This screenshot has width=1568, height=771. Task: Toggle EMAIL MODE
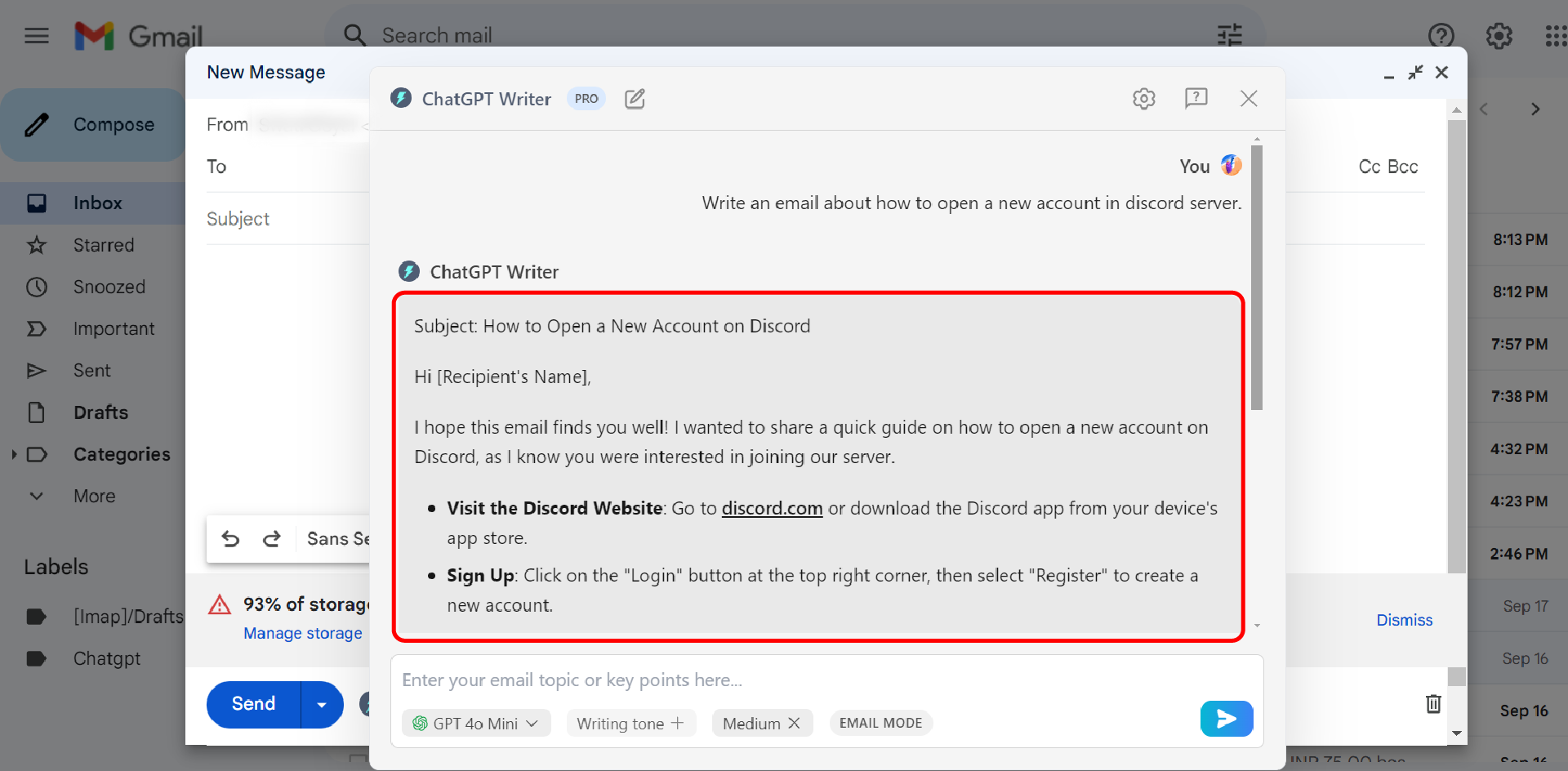coord(880,724)
